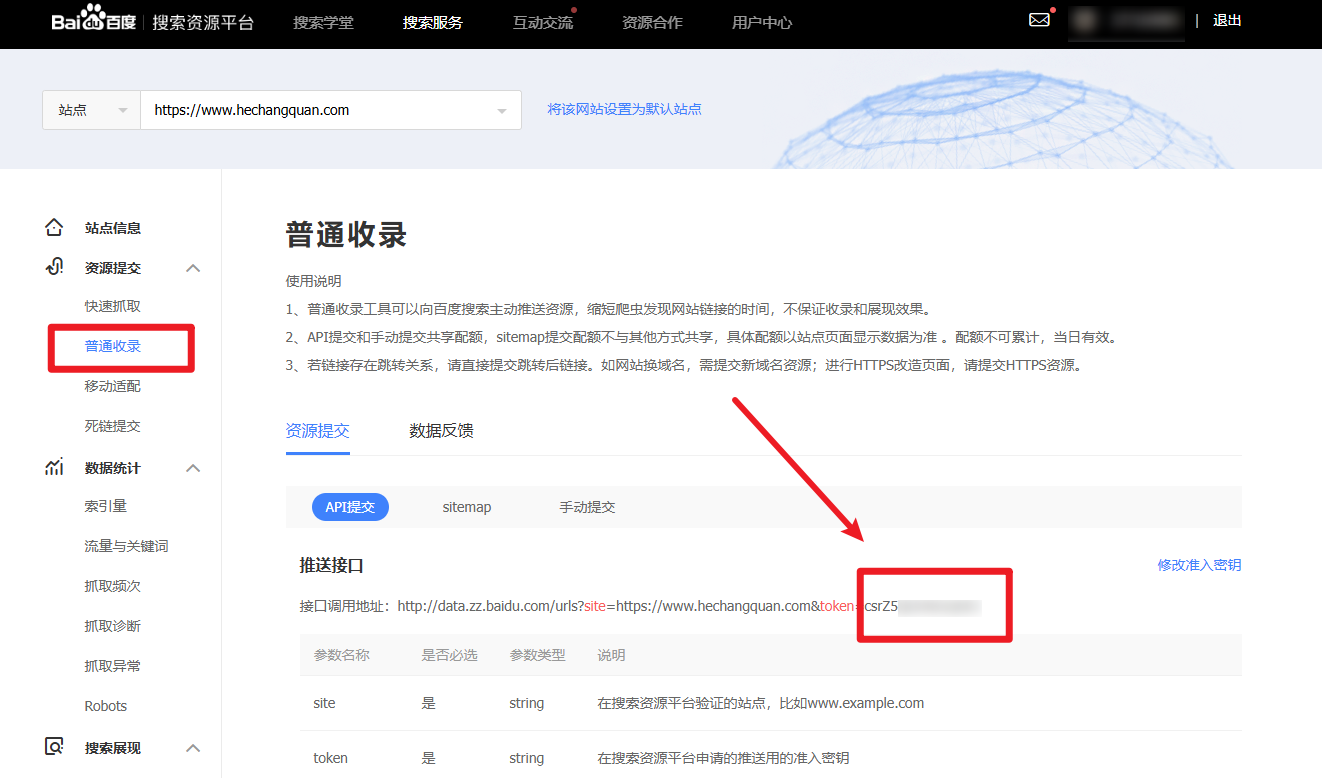Open 抓取异常 in sidebar
Viewport: 1322px width, 778px height.
click(x=113, y=666)
